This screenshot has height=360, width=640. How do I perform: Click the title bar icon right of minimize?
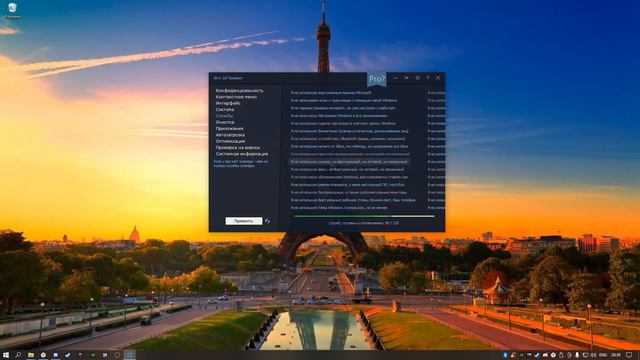click(407, 78)
